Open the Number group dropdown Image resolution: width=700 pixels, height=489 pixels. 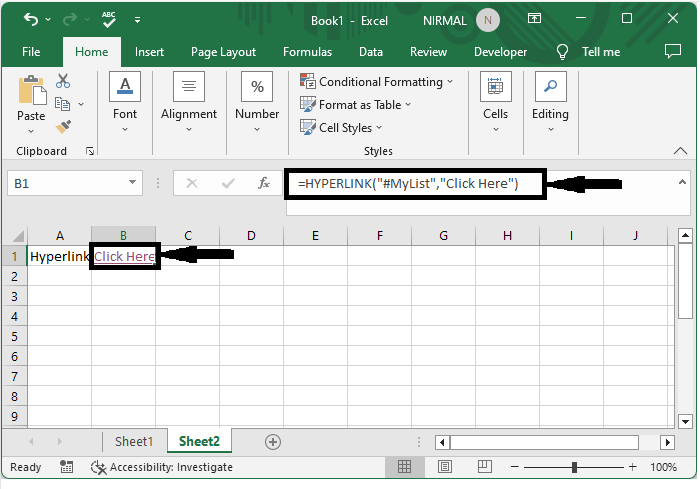[257, 102]
